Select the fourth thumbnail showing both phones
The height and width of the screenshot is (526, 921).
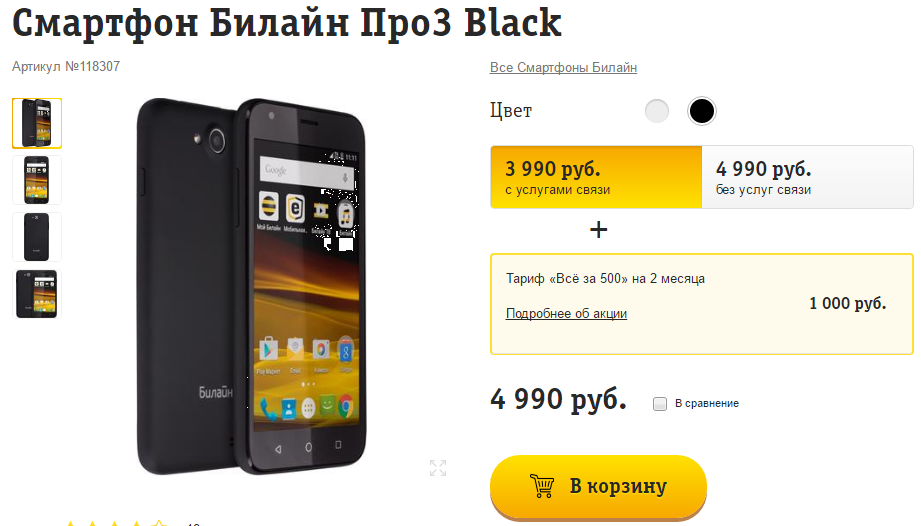[37, 294]
